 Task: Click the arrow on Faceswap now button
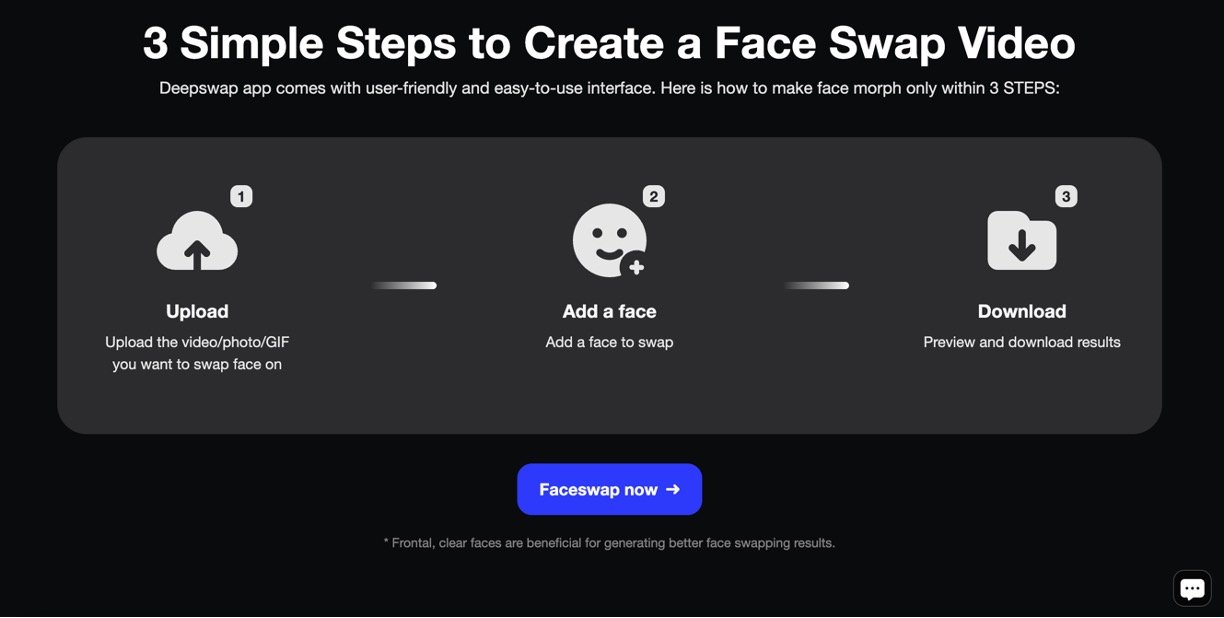coord(672,489)
